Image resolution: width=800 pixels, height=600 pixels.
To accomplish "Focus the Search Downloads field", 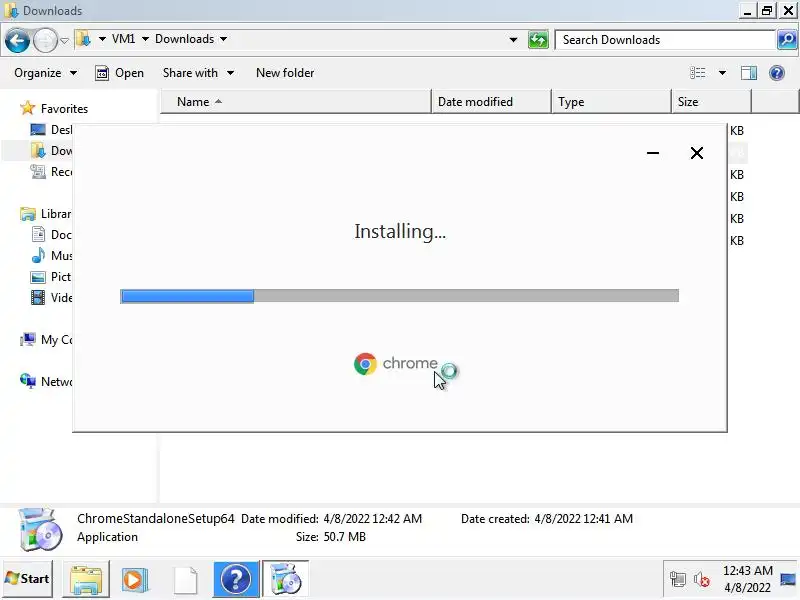I will click(665, 40).
